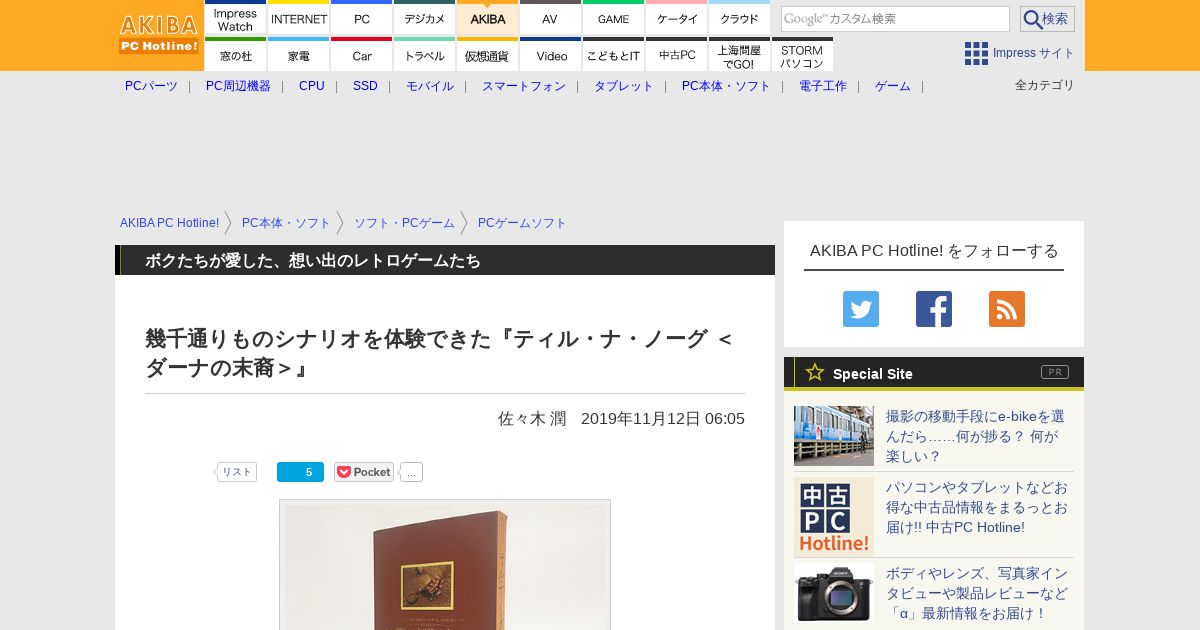This screenshot has height=630, width=1200.
Task: Open the Twitter follow icon
Action: click(861, 309)
